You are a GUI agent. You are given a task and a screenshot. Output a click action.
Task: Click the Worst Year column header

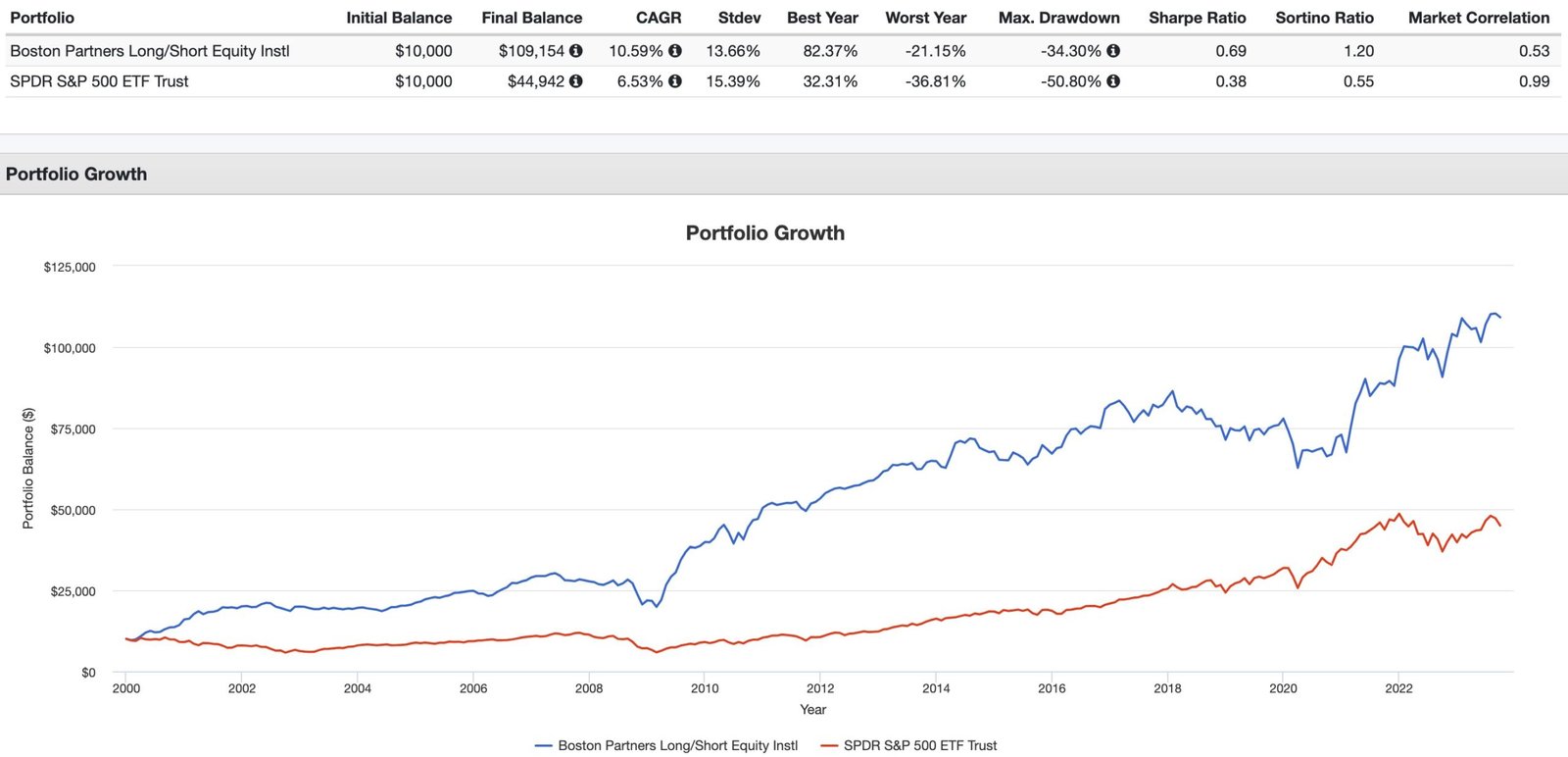tap(925, 18)
